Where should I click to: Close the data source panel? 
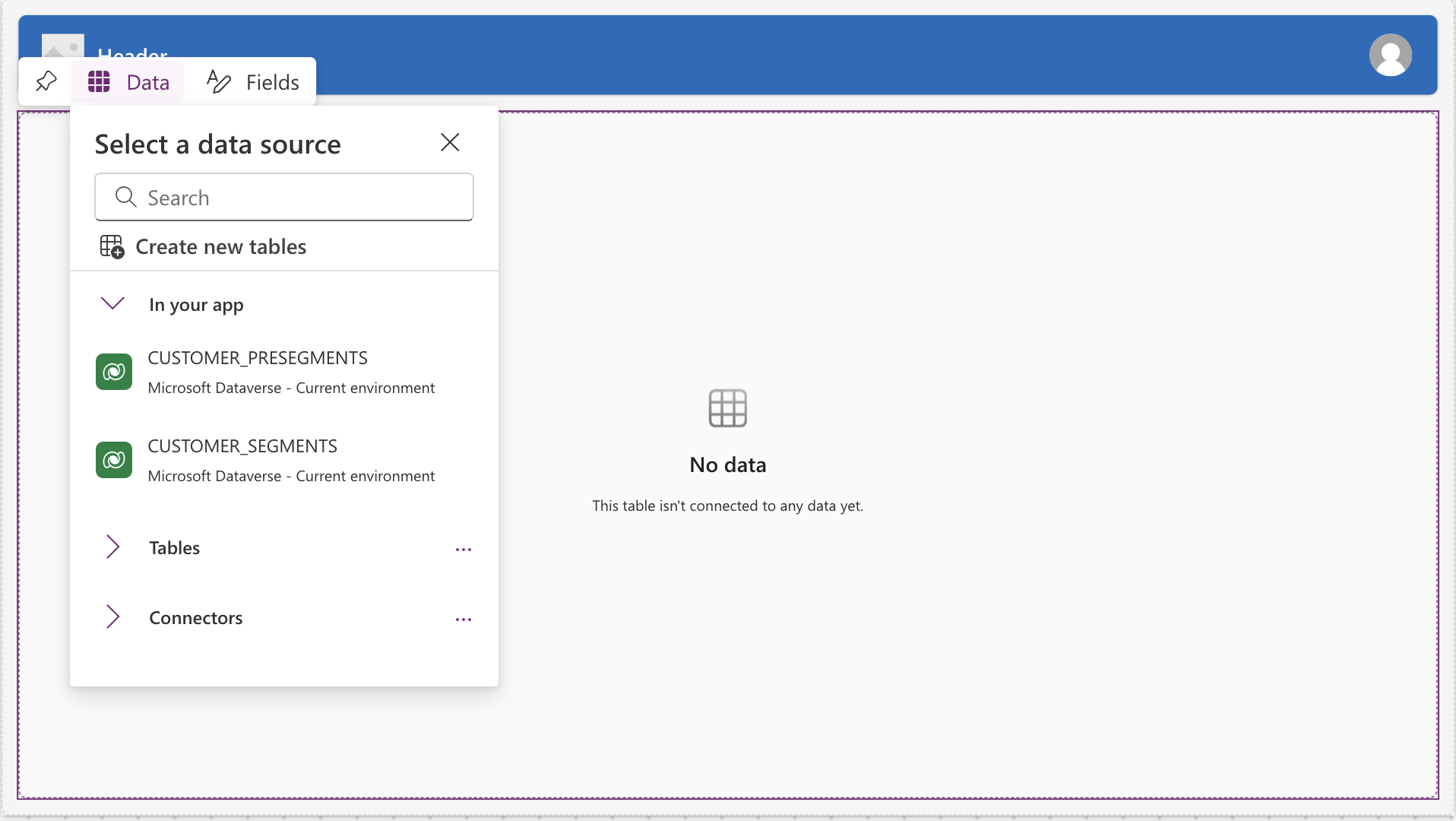450,142
